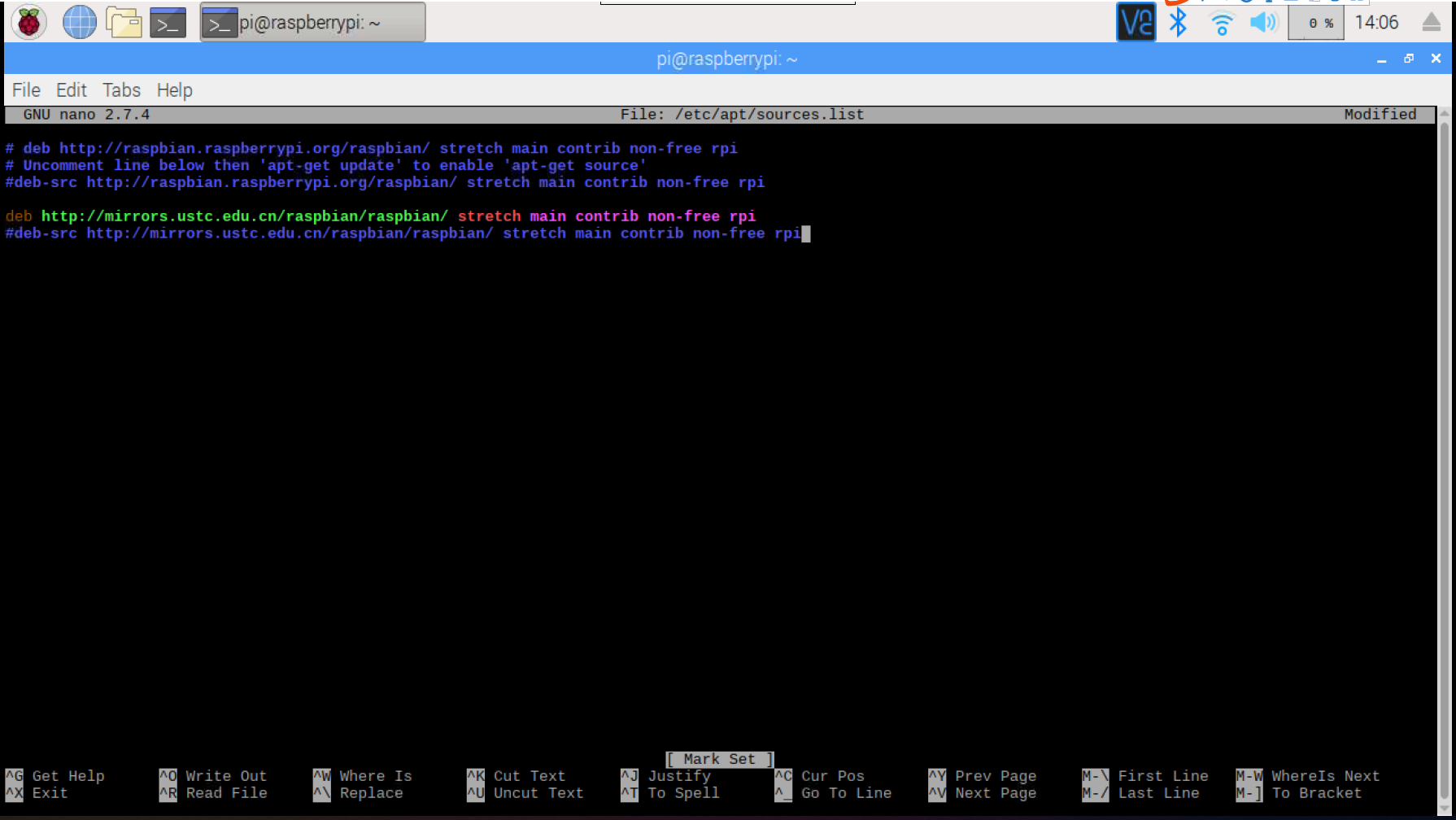Click the 'Exit' shortcut label
Image resolution: width=1456 pixels, height=820 pixels.
(x=50, y=793)
